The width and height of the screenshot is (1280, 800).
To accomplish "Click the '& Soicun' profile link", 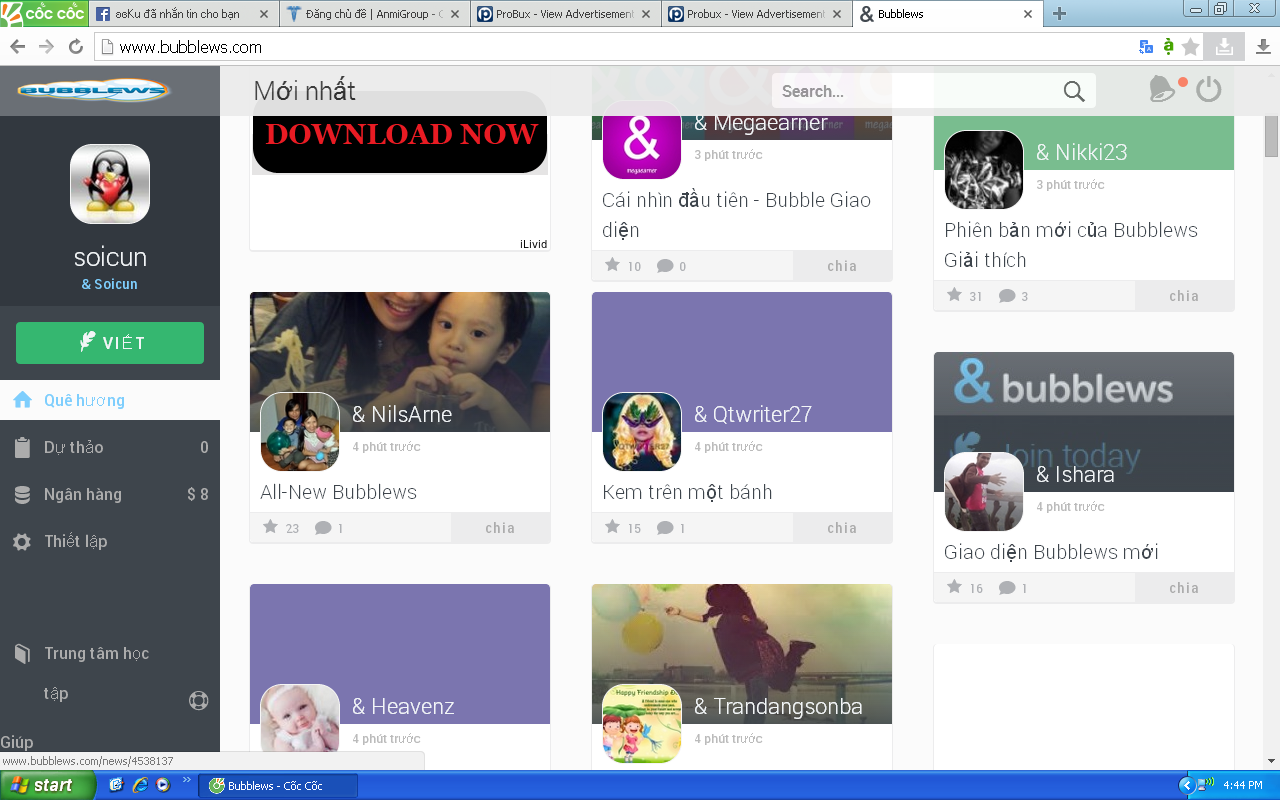I will tap(110, 284).
